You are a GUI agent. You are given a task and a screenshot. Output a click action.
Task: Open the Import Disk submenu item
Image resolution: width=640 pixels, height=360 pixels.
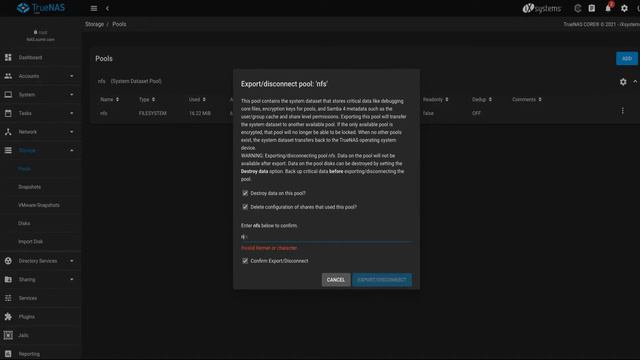(30, 242)
